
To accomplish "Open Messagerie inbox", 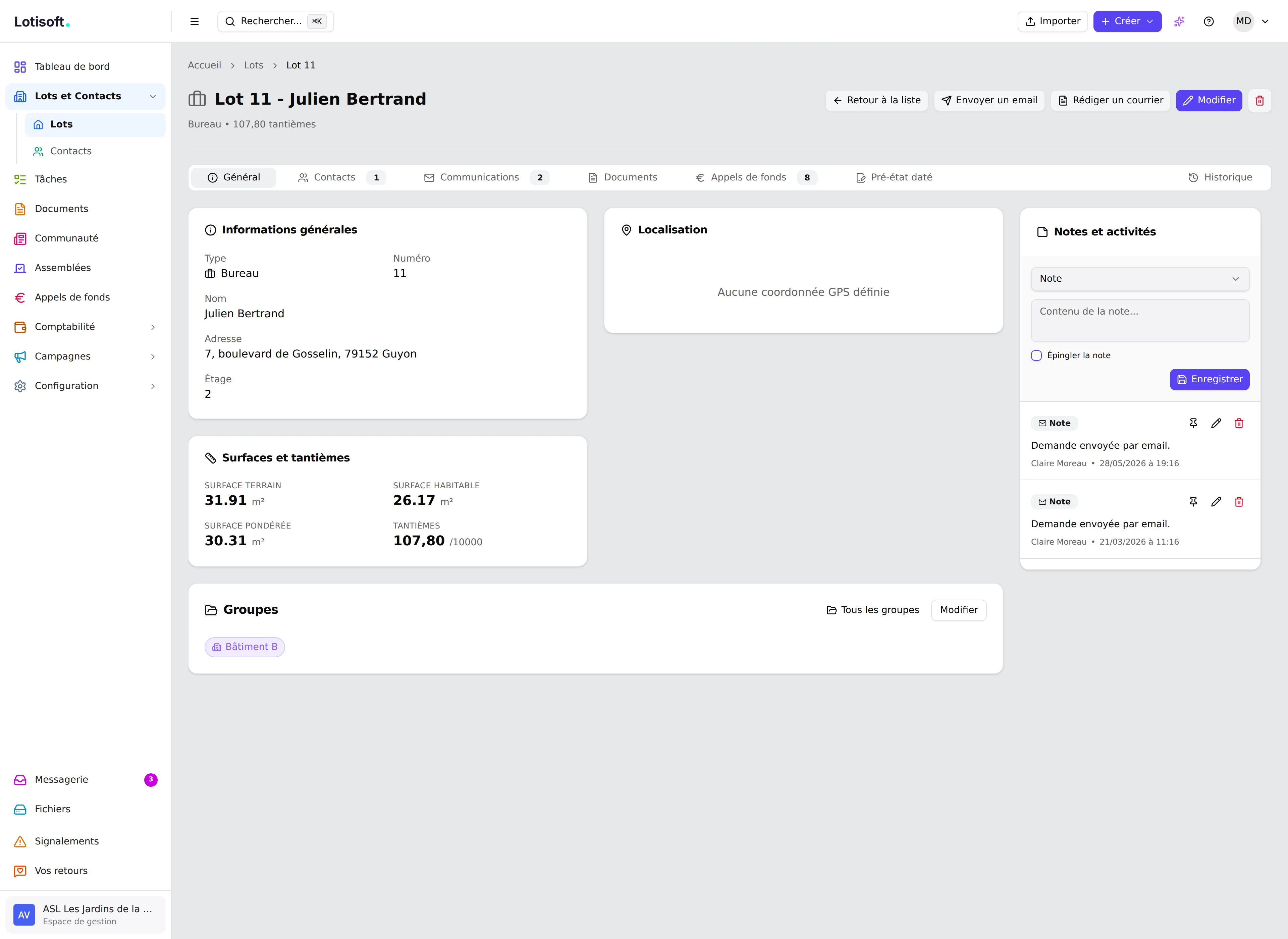I will click(x=85, y=780).
